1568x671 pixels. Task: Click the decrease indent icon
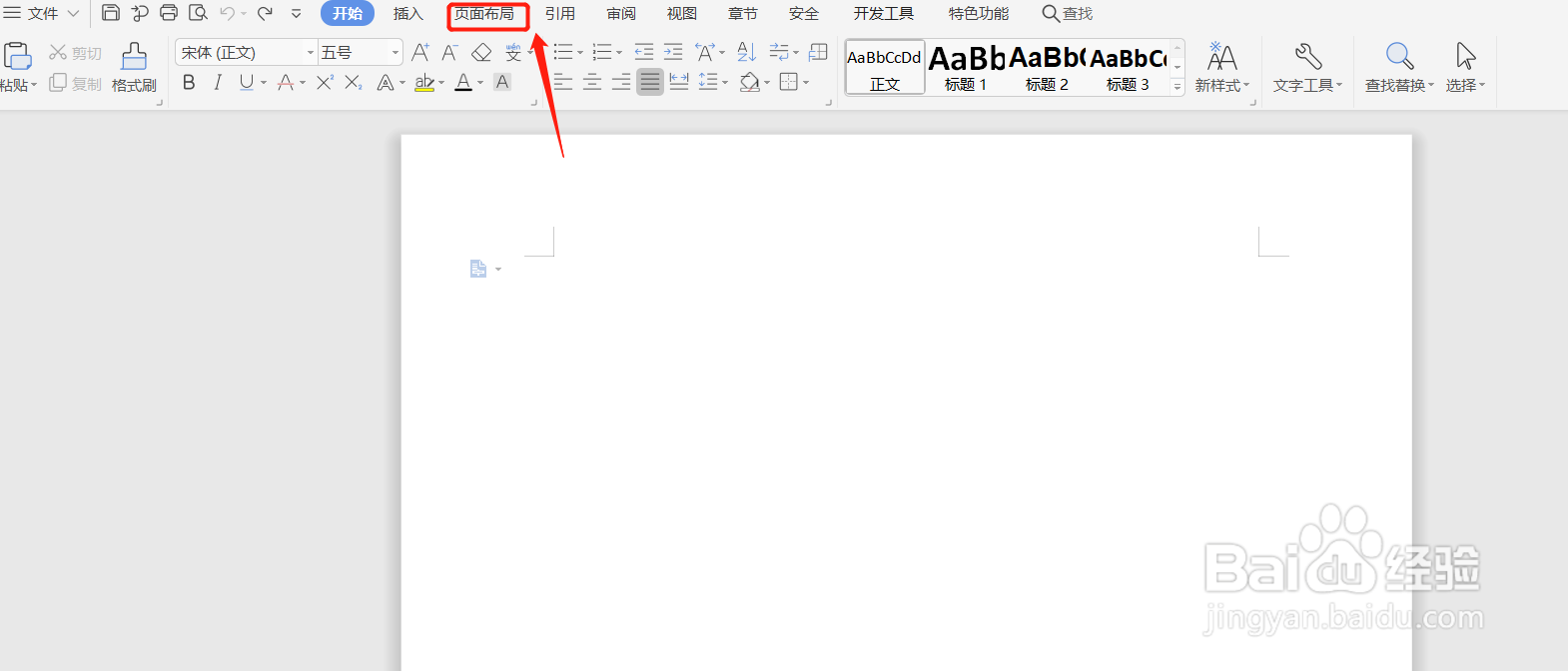644,52
